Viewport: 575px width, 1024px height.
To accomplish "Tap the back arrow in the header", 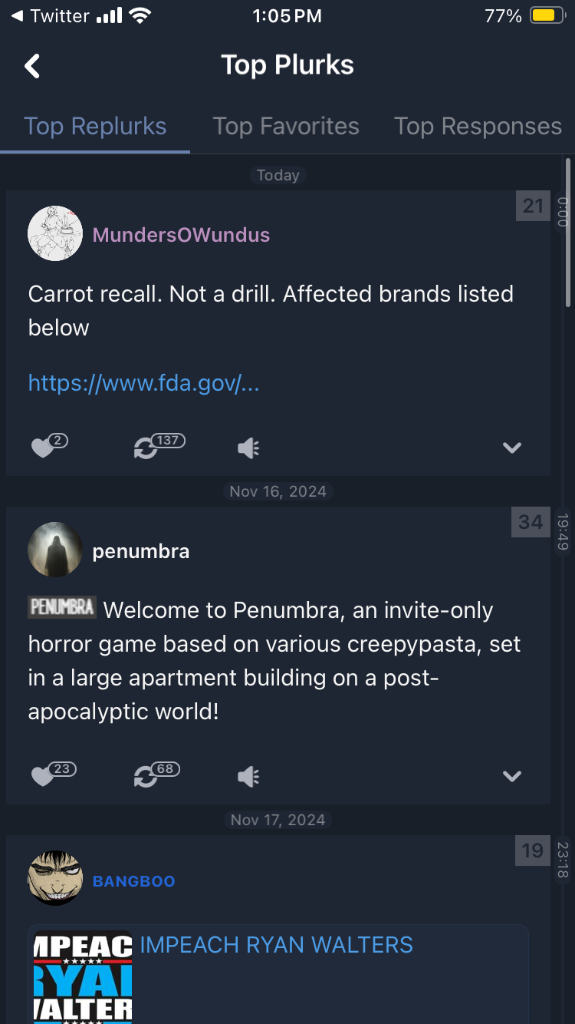I will pos(32,66).
